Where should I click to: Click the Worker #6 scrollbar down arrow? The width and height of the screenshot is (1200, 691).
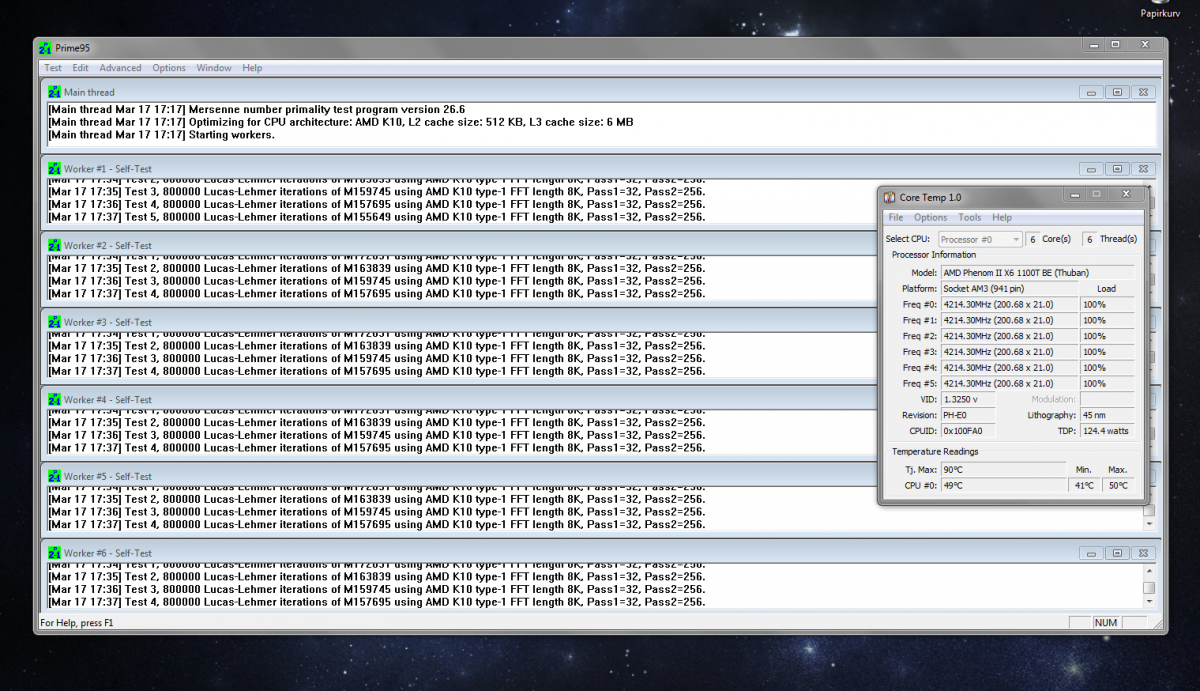pos(1149,602)
